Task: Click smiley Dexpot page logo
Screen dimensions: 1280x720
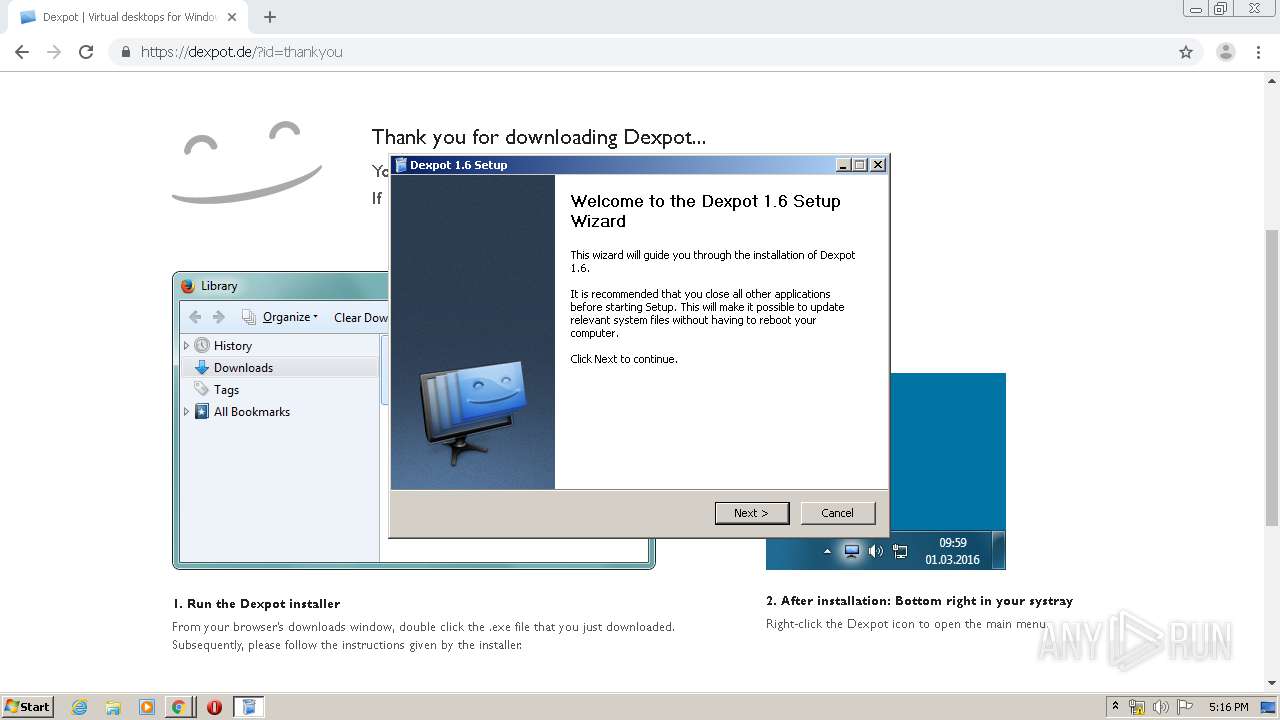Action: [247, 162]
